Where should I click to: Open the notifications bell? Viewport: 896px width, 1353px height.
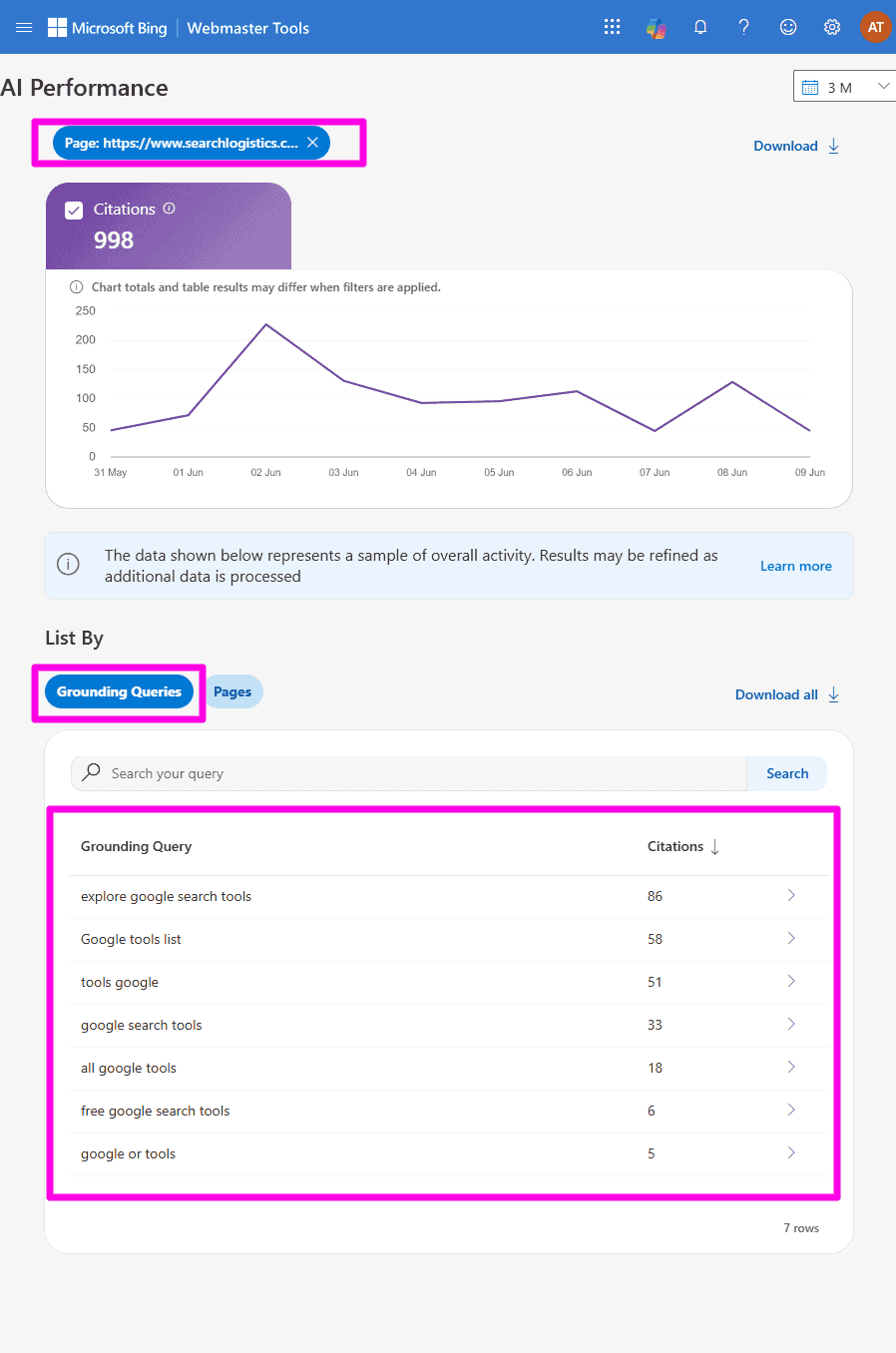point(700,27)
